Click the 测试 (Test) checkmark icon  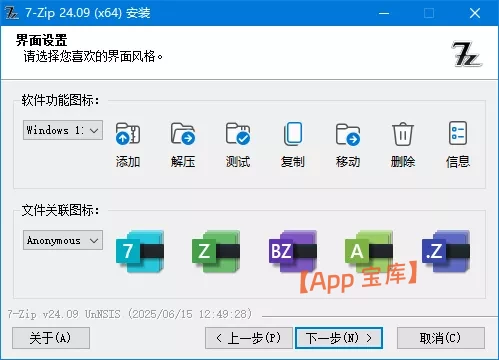click(238, 134)
